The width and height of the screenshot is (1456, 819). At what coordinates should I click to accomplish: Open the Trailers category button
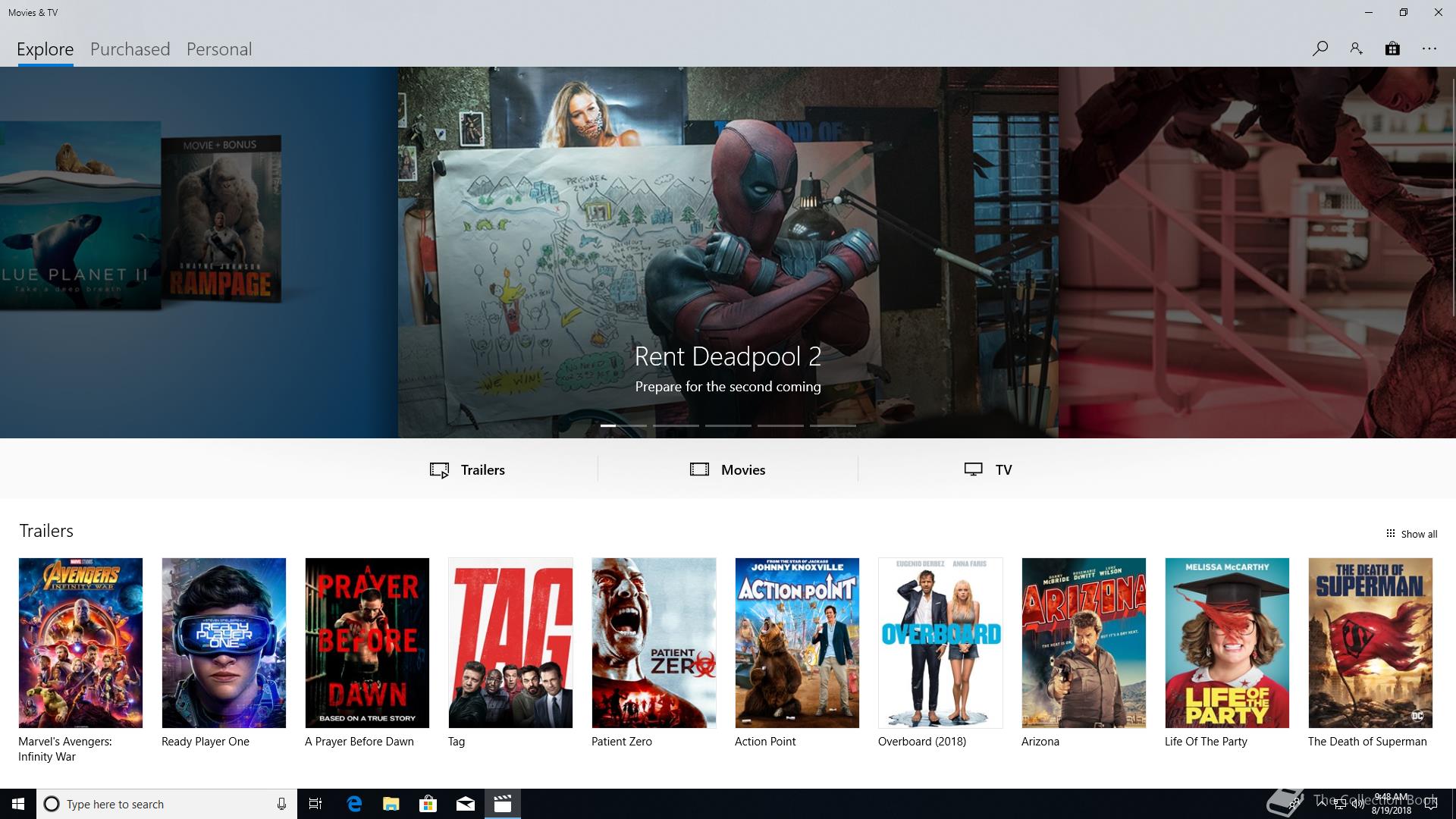pos(467,469)
